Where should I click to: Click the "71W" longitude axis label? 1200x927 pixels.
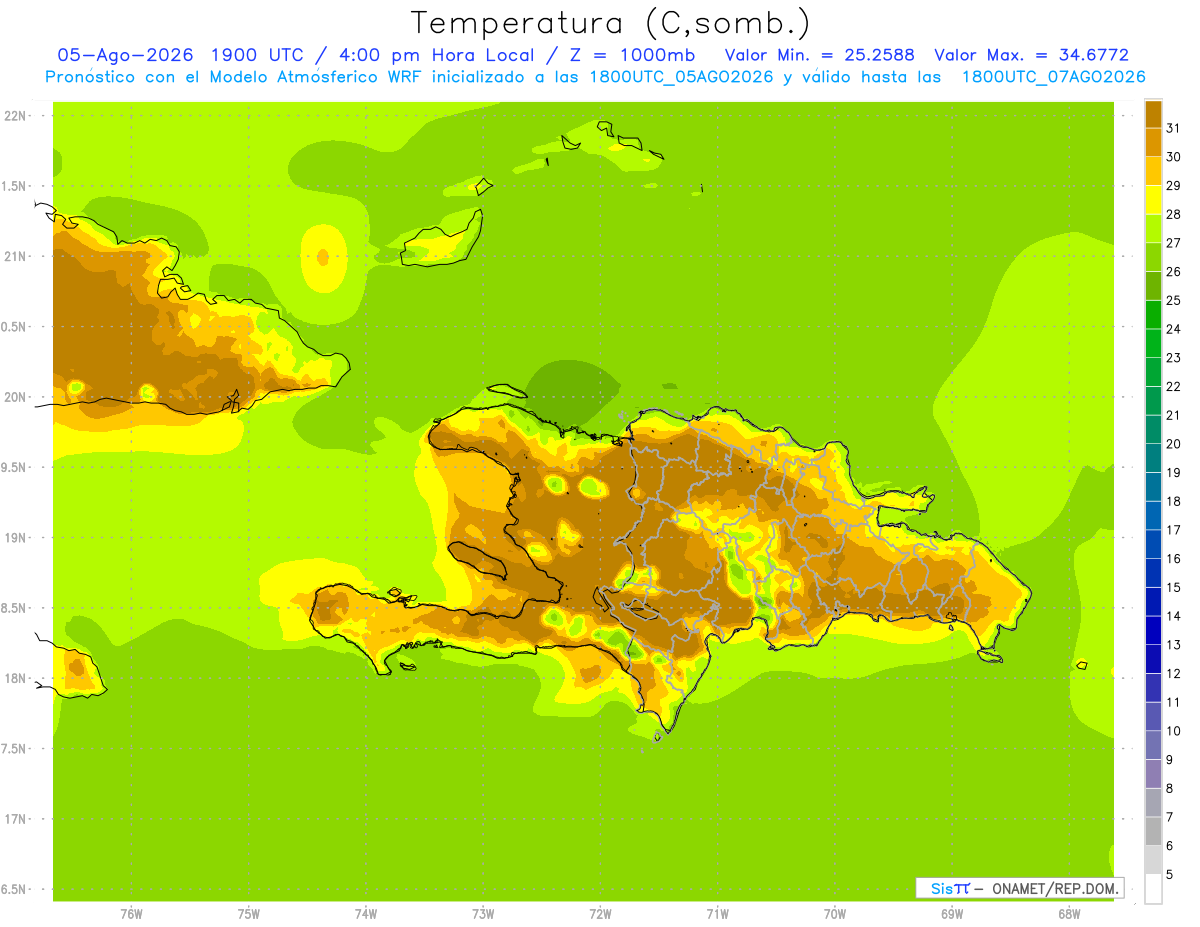(x=717, y=914)
